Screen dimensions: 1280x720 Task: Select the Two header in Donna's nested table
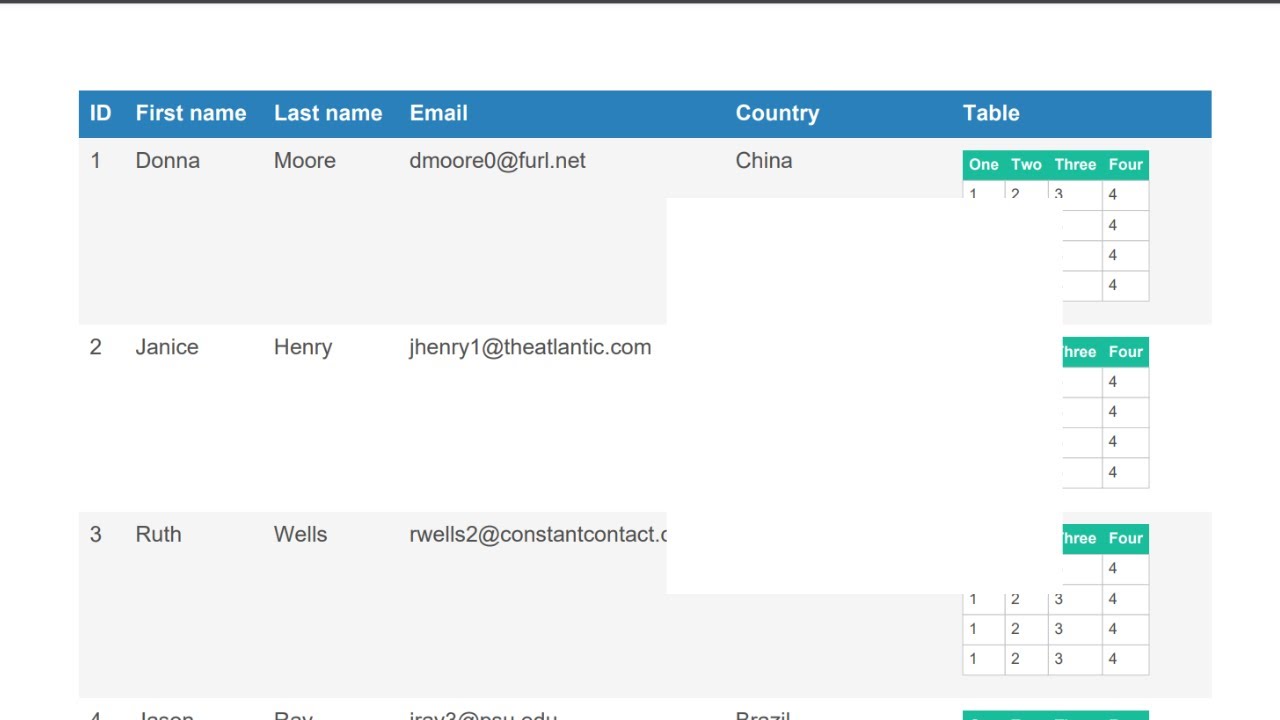pyautogui.click(x=1026, y=165)
